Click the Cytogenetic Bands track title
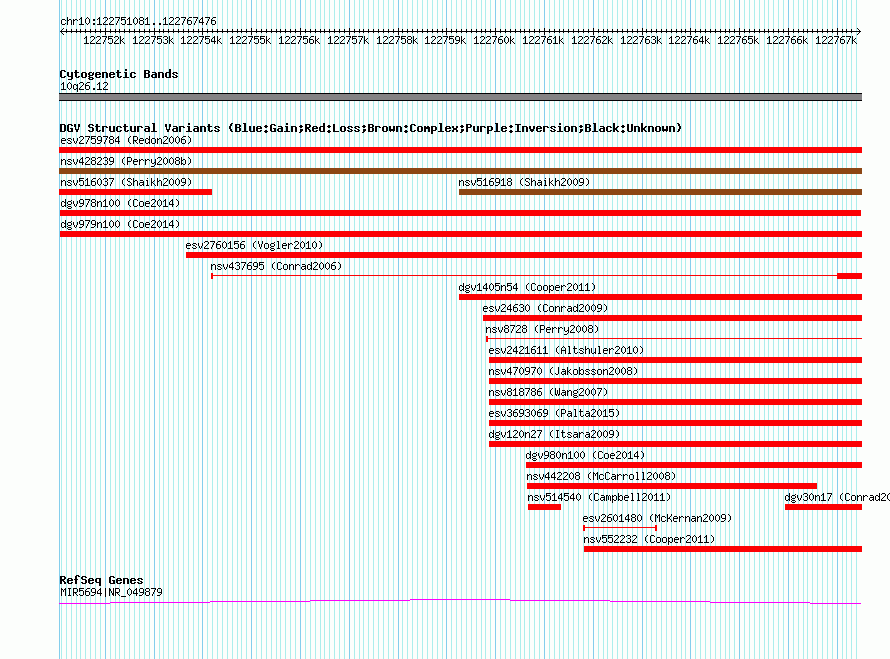 click(x=119, y=74)
